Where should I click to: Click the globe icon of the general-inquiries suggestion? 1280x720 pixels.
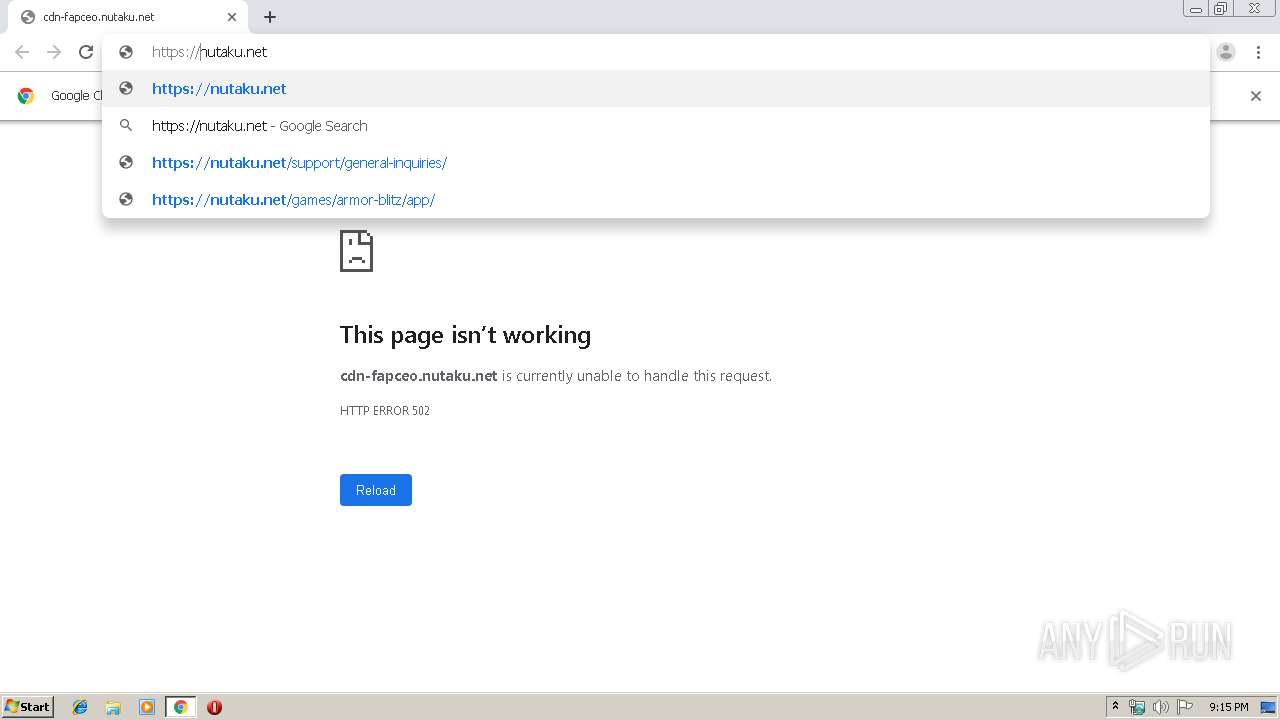click(x=126, y=163)
